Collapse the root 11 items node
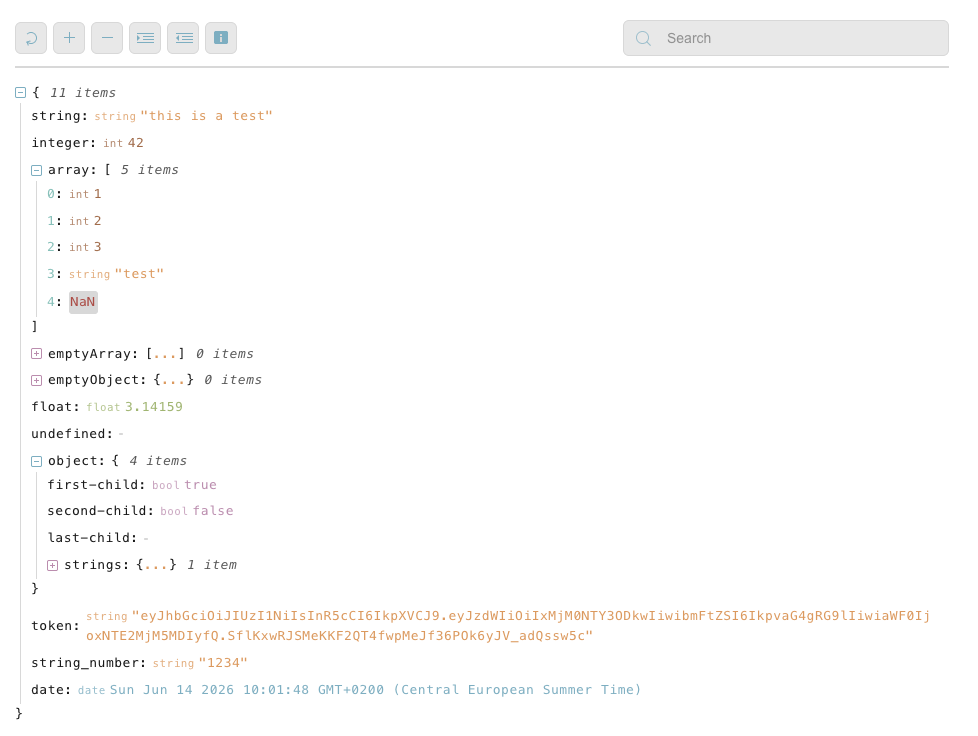Screen dimensions: 978x736 pos(21,93)
